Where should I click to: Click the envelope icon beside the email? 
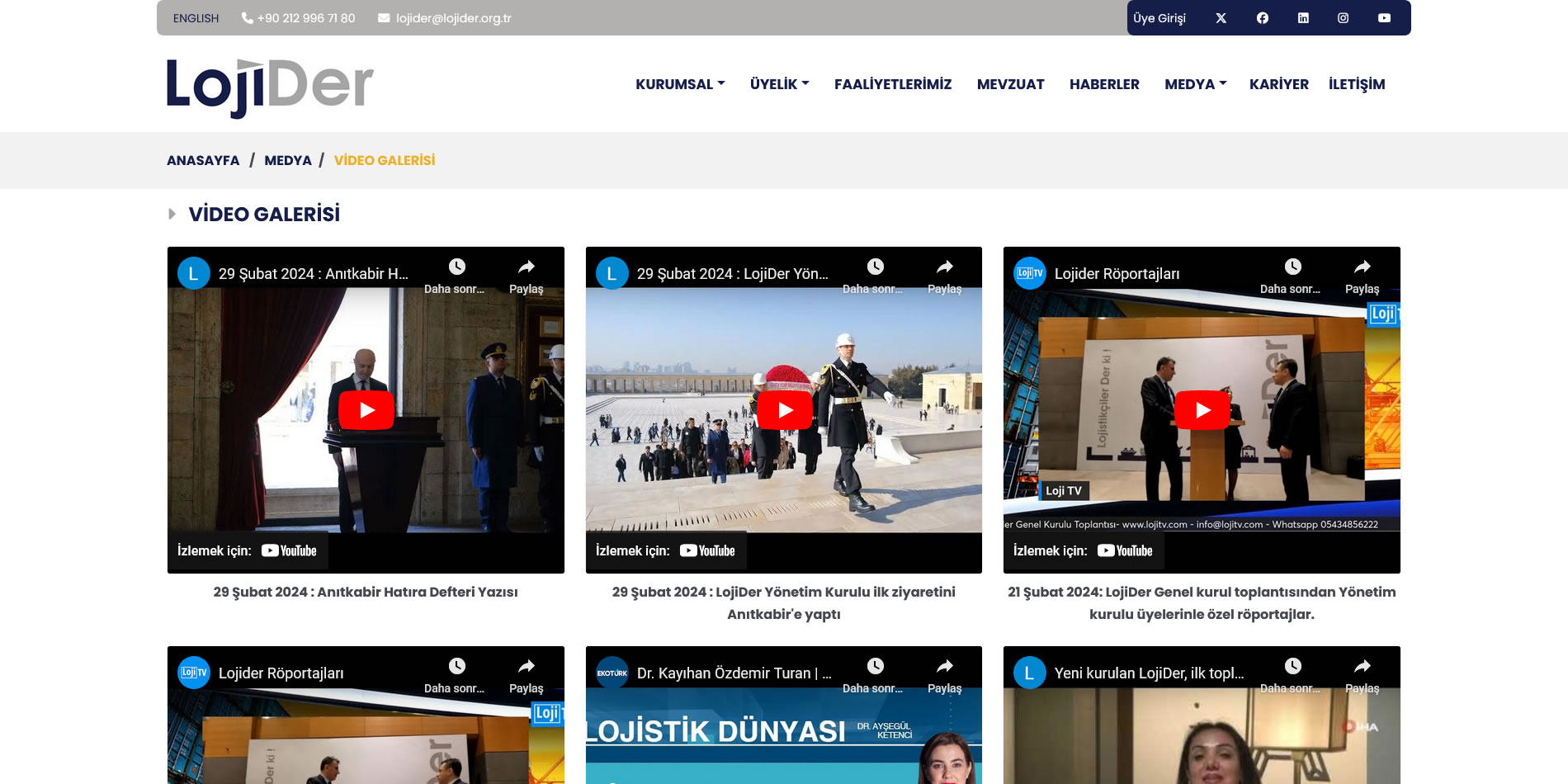pos(384,18)
